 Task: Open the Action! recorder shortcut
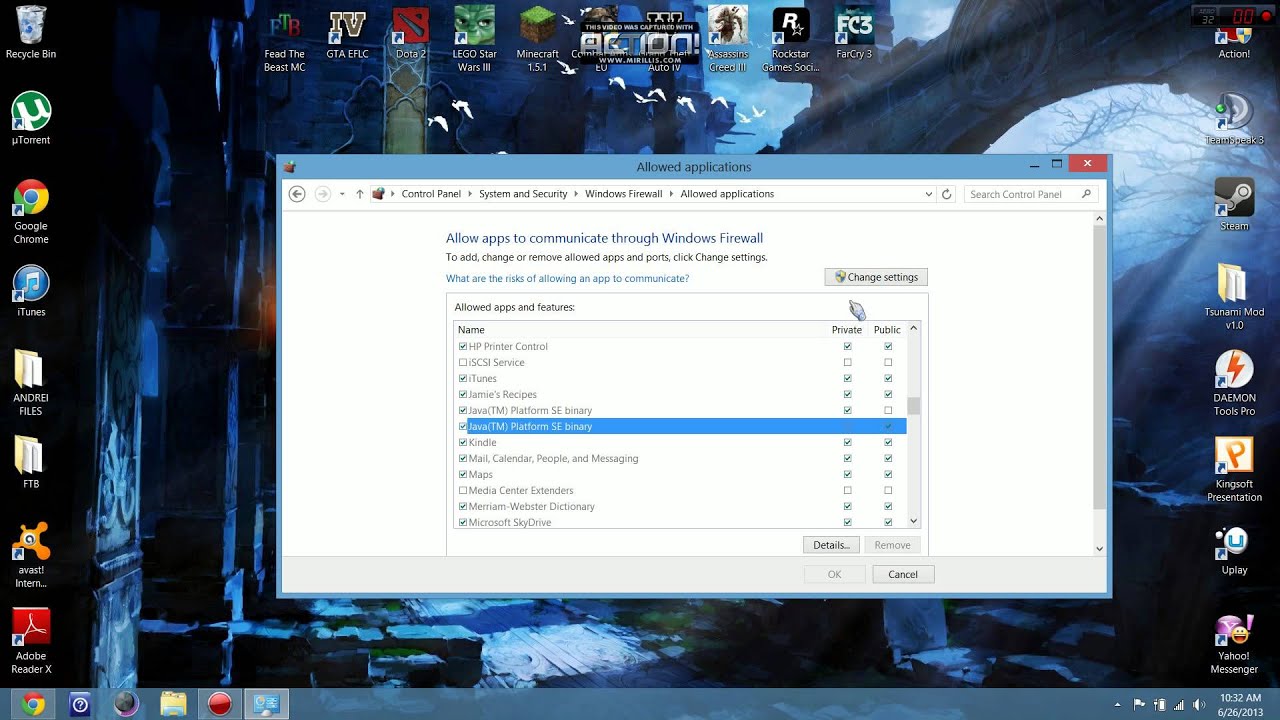click(x=1234, y=42)
